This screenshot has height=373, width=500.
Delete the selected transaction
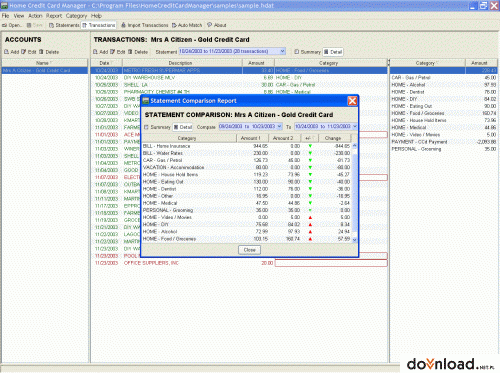[x=138, y=52]
